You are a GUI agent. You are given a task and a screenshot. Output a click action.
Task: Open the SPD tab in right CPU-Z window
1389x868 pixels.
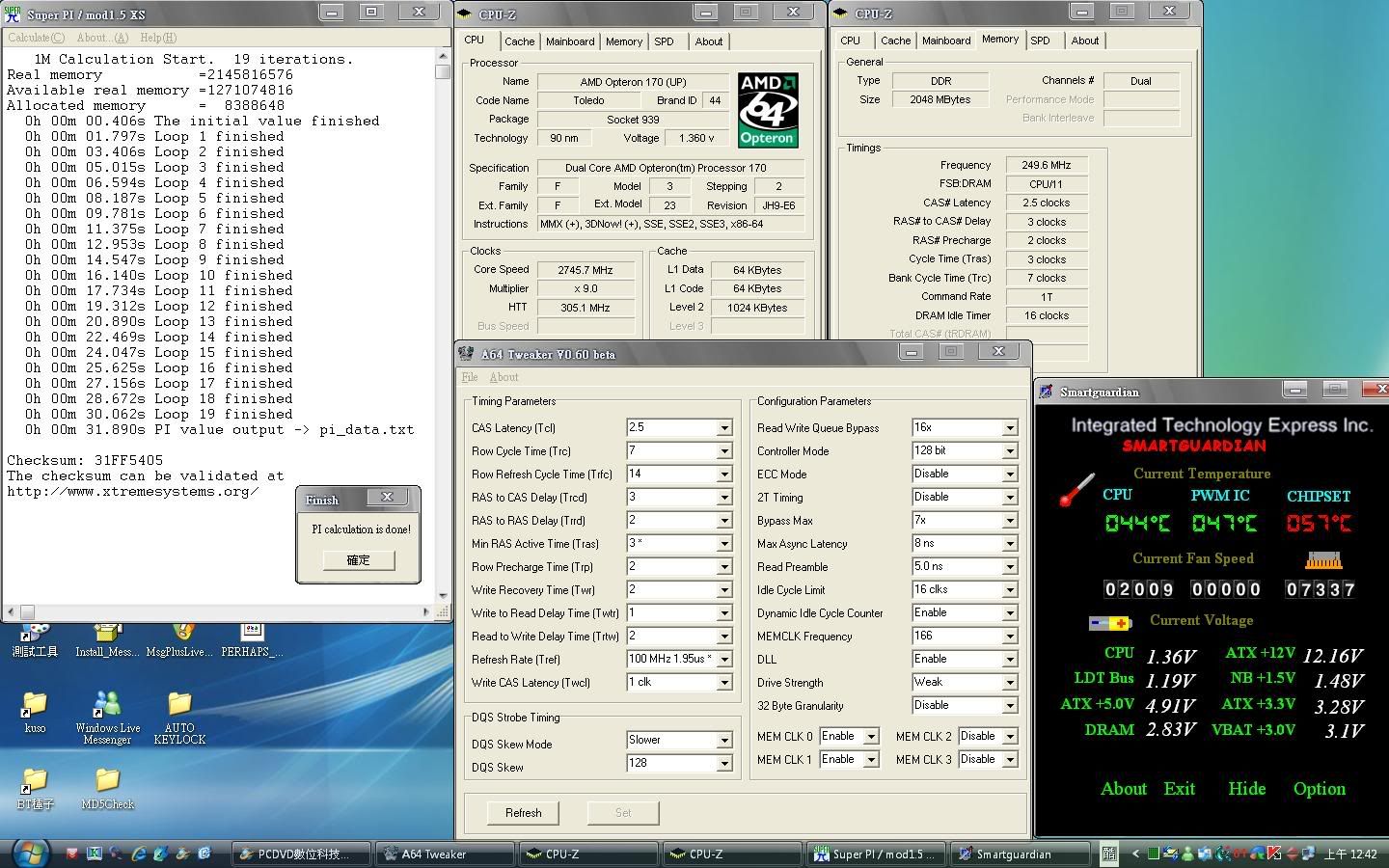point(1040,41)
